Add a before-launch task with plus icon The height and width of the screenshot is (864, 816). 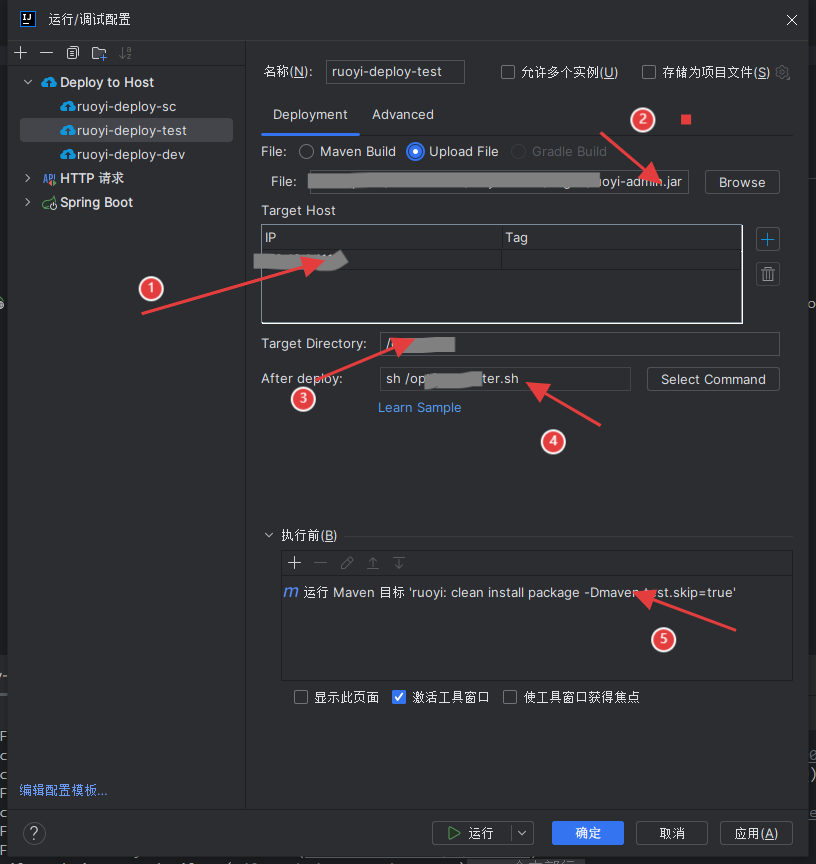click(294, 563)
